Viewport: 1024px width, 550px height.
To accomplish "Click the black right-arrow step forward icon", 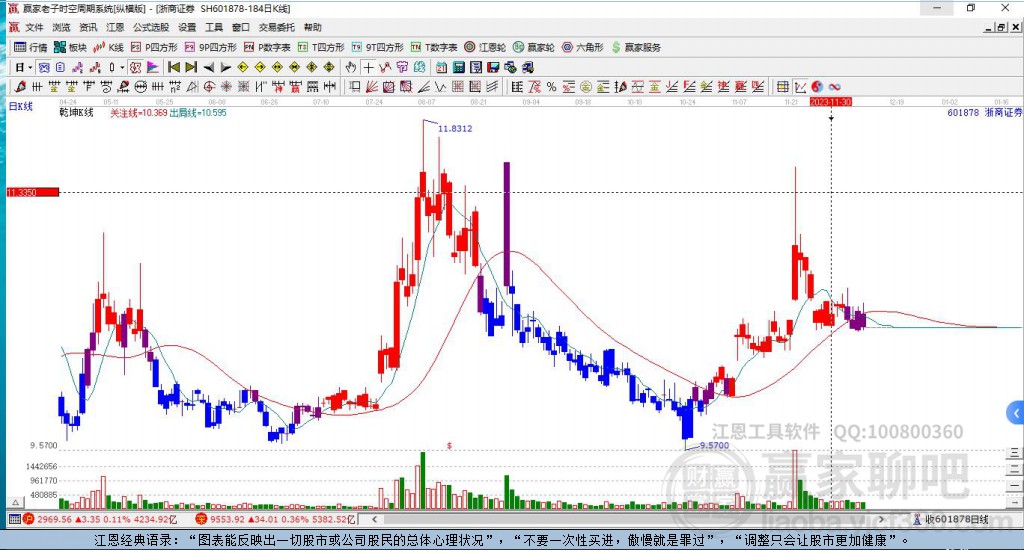I will [225, 67].
